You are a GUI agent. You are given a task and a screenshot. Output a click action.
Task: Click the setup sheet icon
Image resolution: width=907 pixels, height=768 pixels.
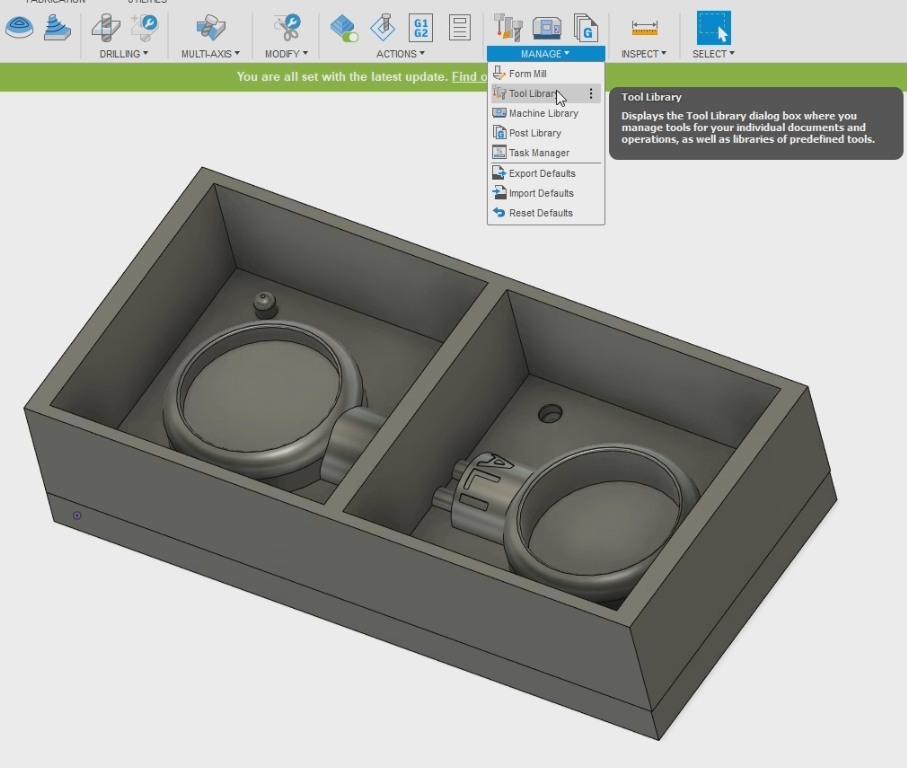[459, 27]
